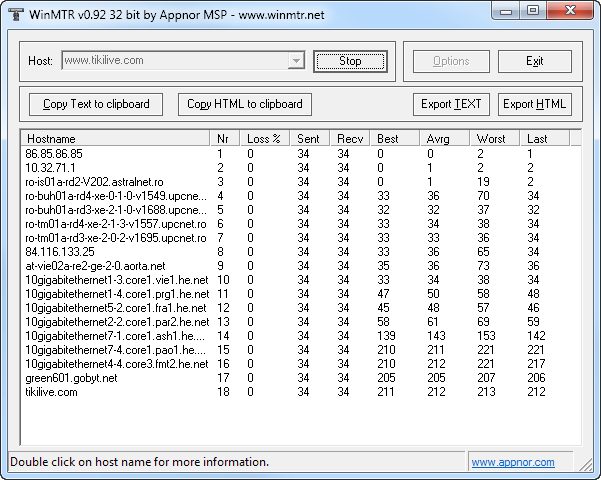Click Worst value 213 for tikilive.com
Image resolution: width=601 pixels, height=480 pixels.
(x=486, y=391)
